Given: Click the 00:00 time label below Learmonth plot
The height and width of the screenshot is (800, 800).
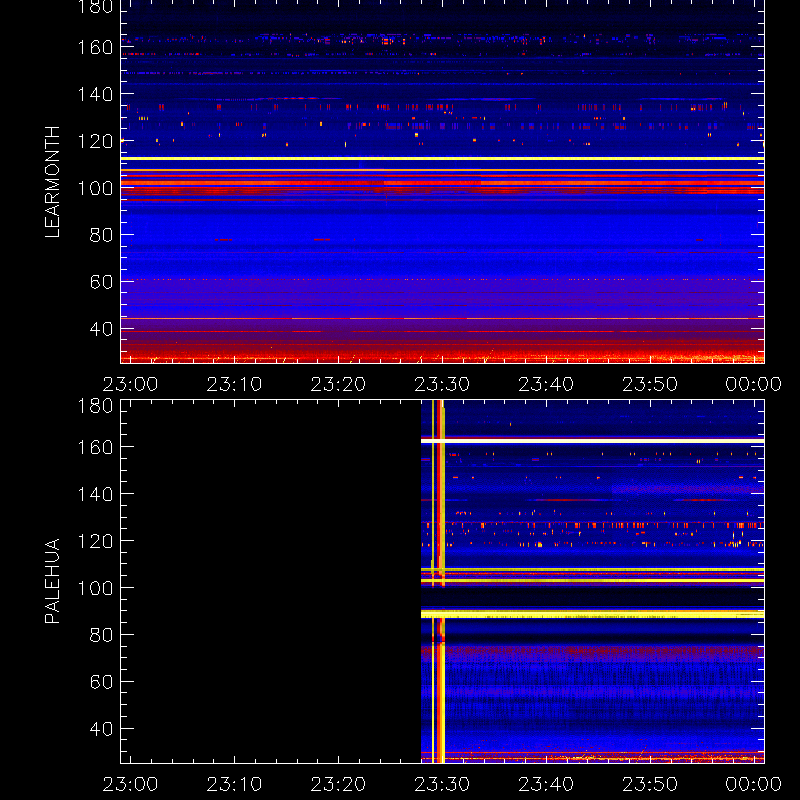Looking at the screenshot, I should (x=754, y=384).
